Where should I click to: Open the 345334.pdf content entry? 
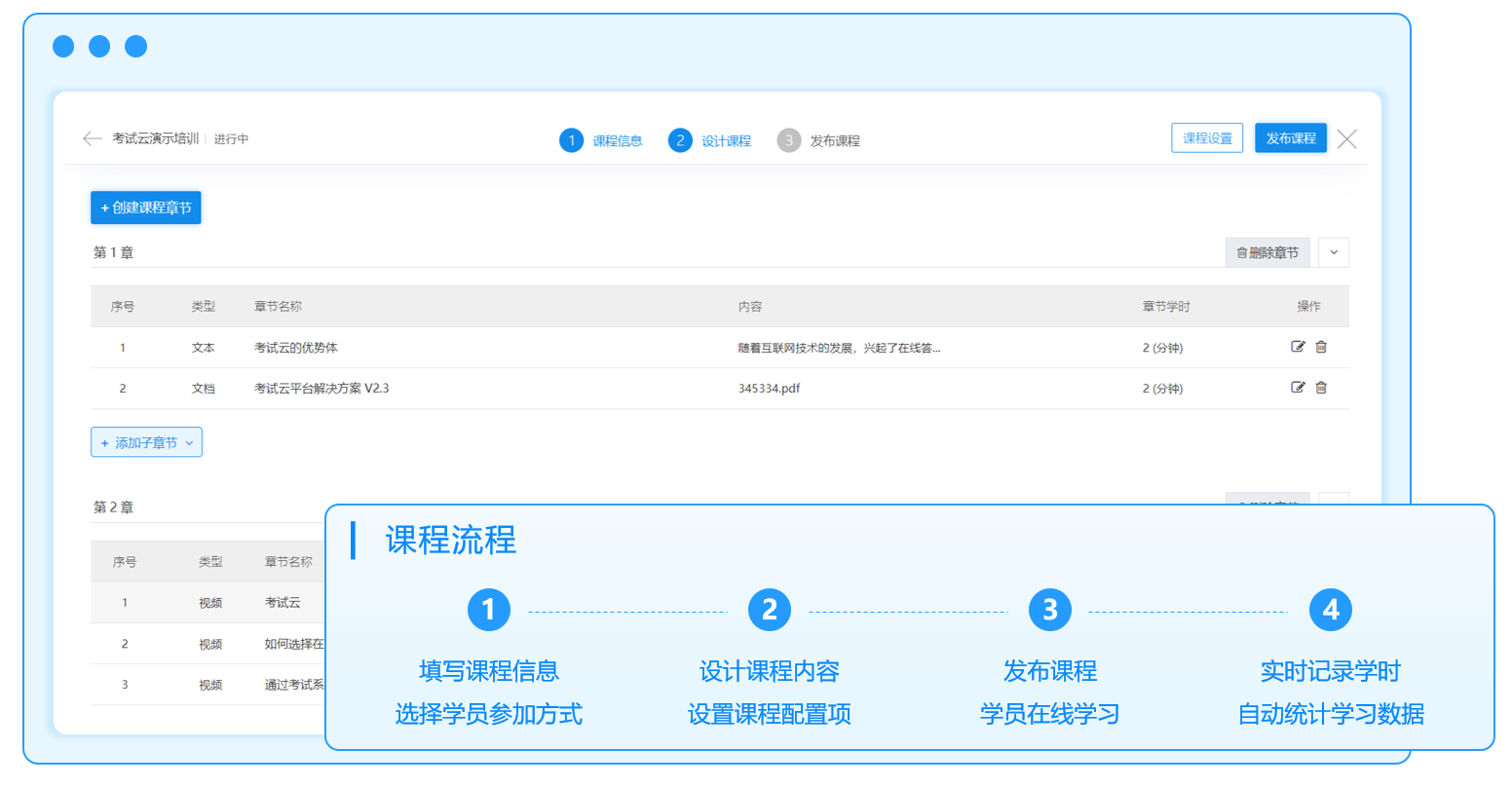769,389
